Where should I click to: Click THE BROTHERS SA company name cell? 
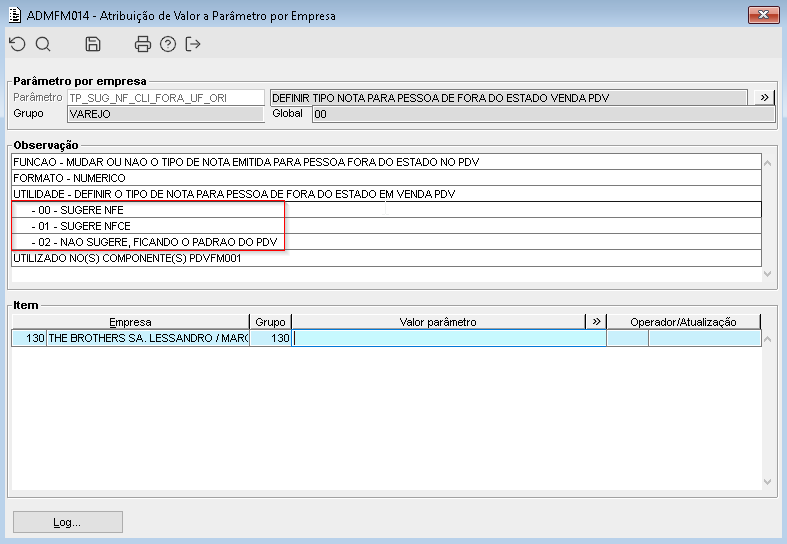[x=148, y=338]
